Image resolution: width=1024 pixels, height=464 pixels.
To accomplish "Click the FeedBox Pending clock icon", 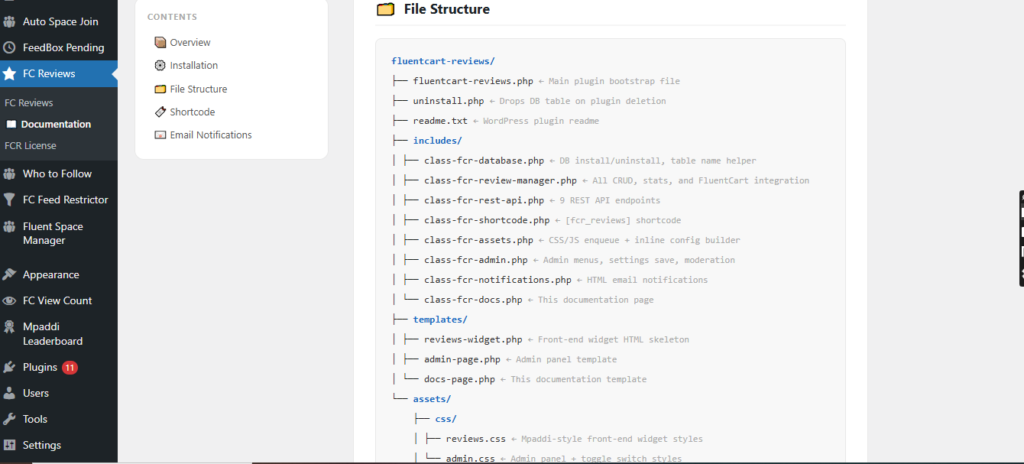I will point(9,48).
